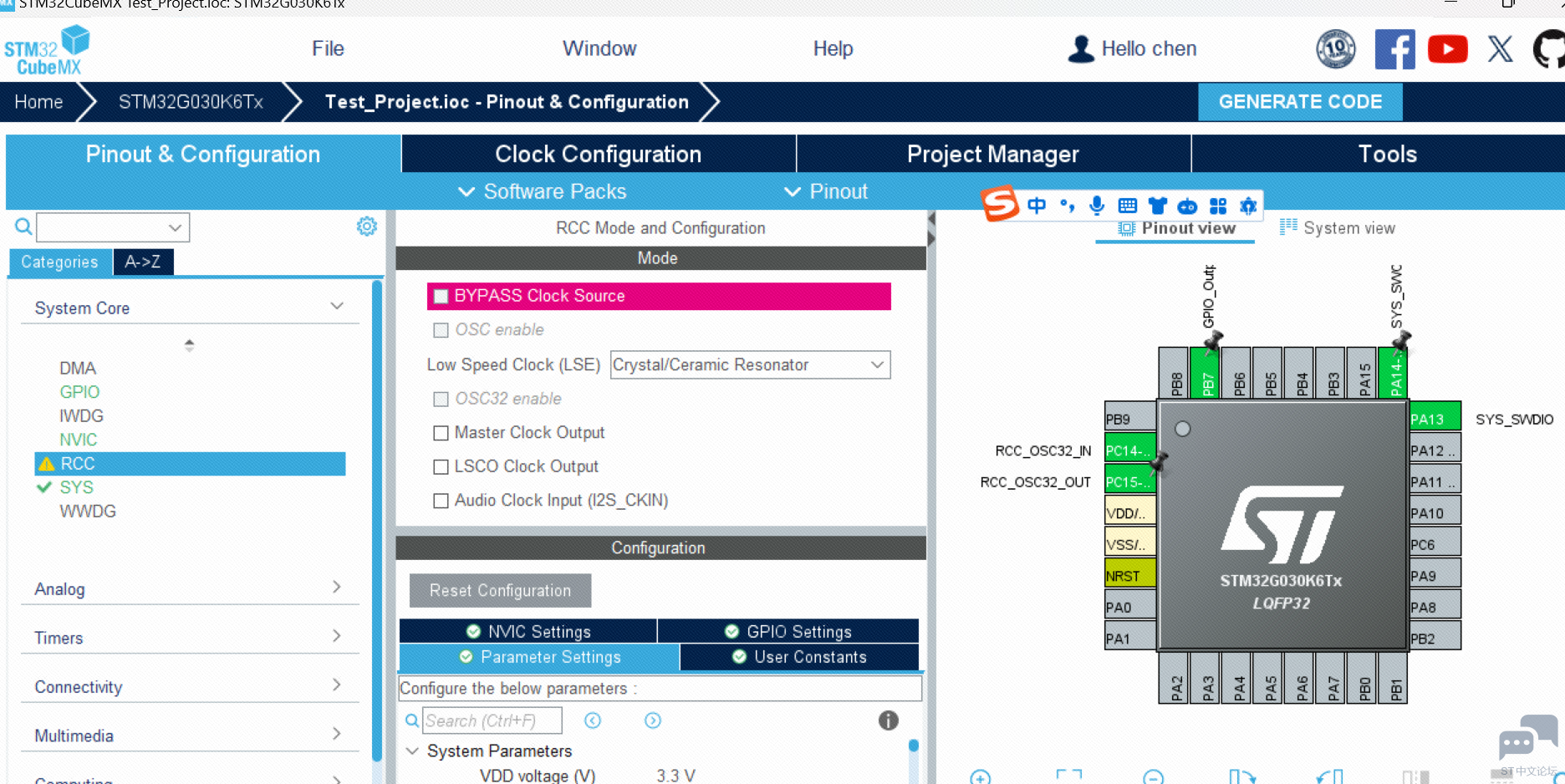The image size is (1565, 784).
Task: Zoom out of the pinout view
Action: coord(1154,777)
